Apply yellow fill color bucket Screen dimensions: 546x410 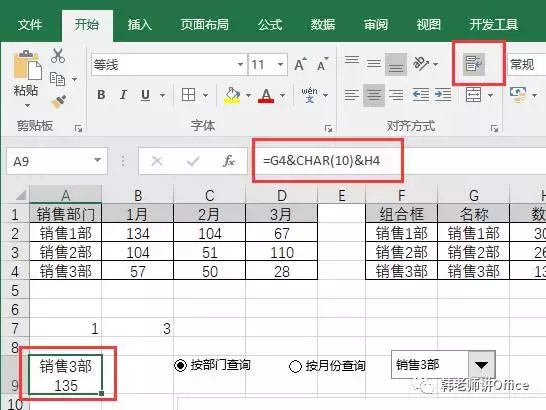click(233, 95)
